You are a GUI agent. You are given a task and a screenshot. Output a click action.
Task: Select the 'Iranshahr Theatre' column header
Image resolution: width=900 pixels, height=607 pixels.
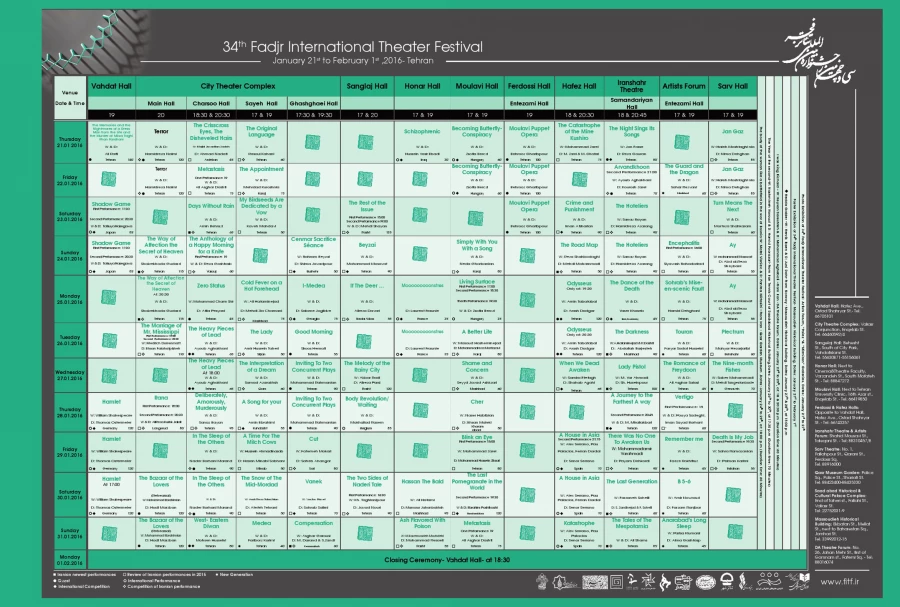631,86
